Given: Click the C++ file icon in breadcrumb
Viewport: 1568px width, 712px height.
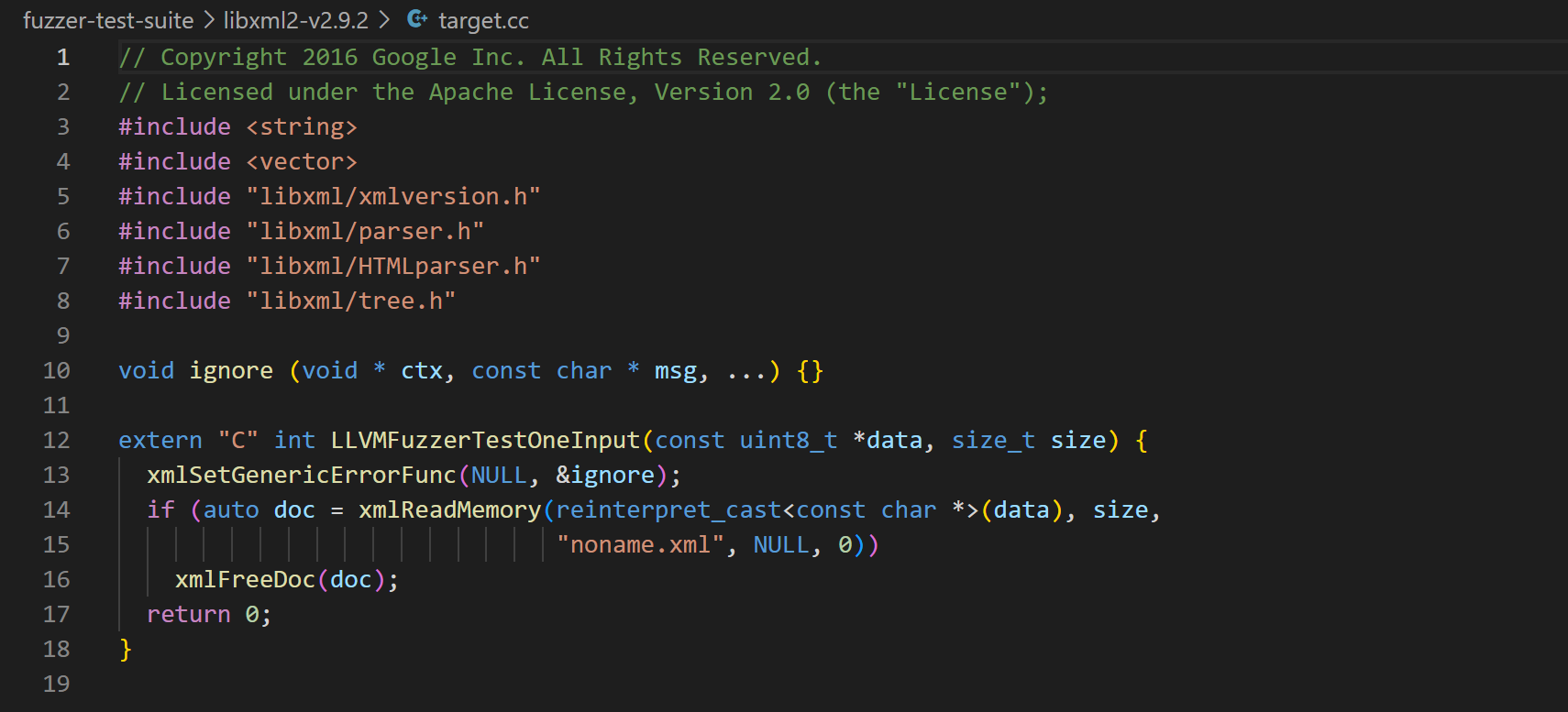Looking at the screenshot, I should [417, 19].
